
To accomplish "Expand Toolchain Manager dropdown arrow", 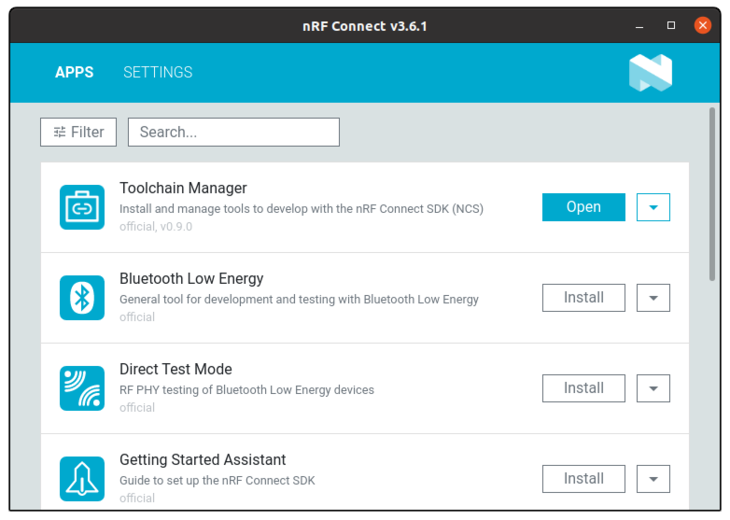I will 653,207.
